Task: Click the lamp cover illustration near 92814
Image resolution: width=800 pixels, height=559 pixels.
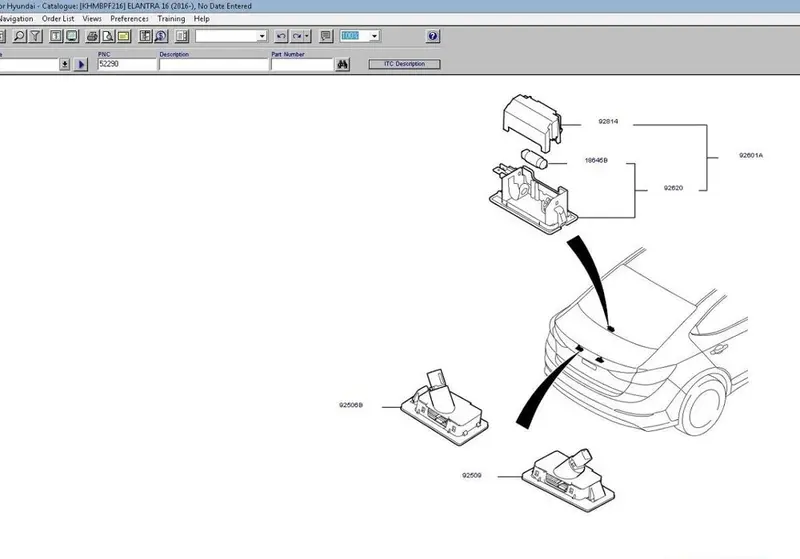Action: click(532, 122)
